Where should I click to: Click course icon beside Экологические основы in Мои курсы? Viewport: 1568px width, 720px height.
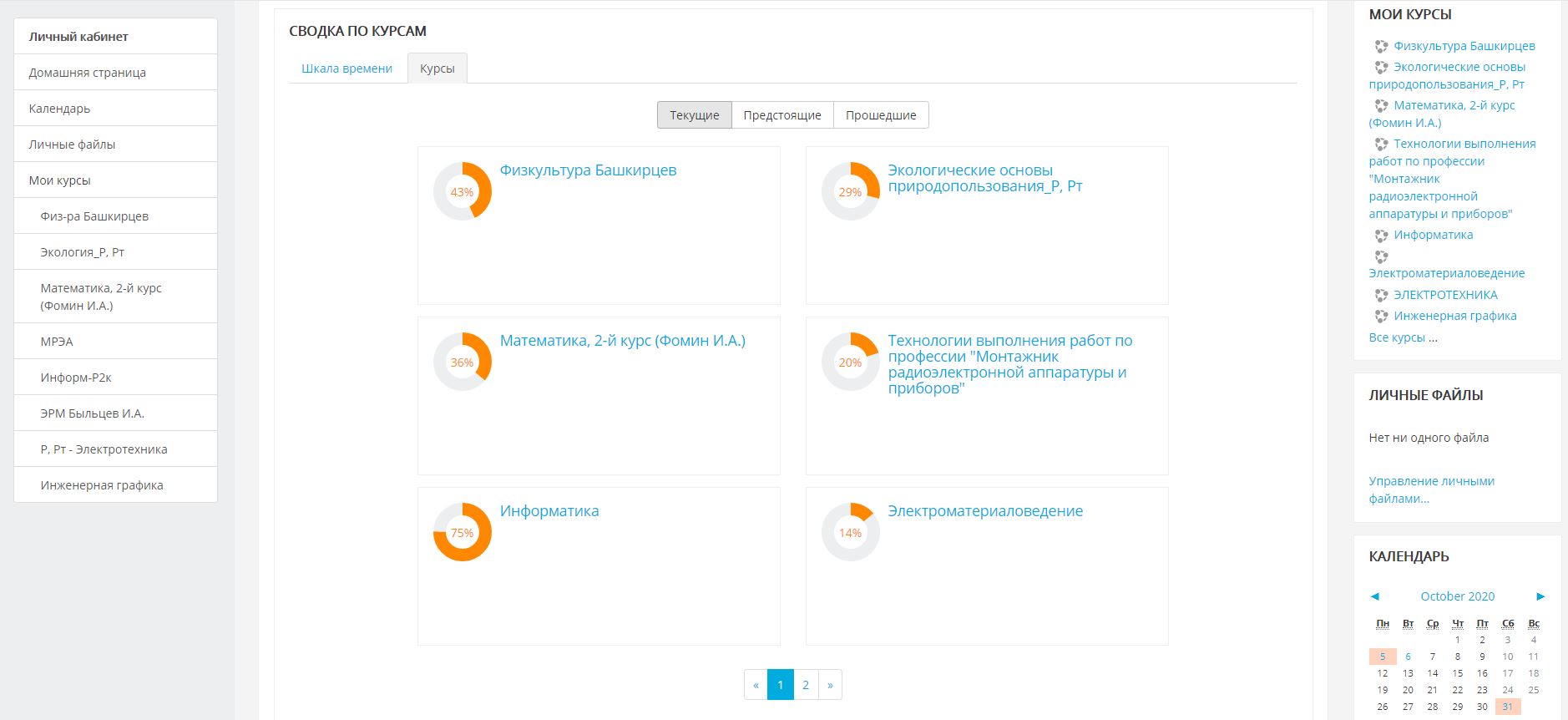point(1381,68)
